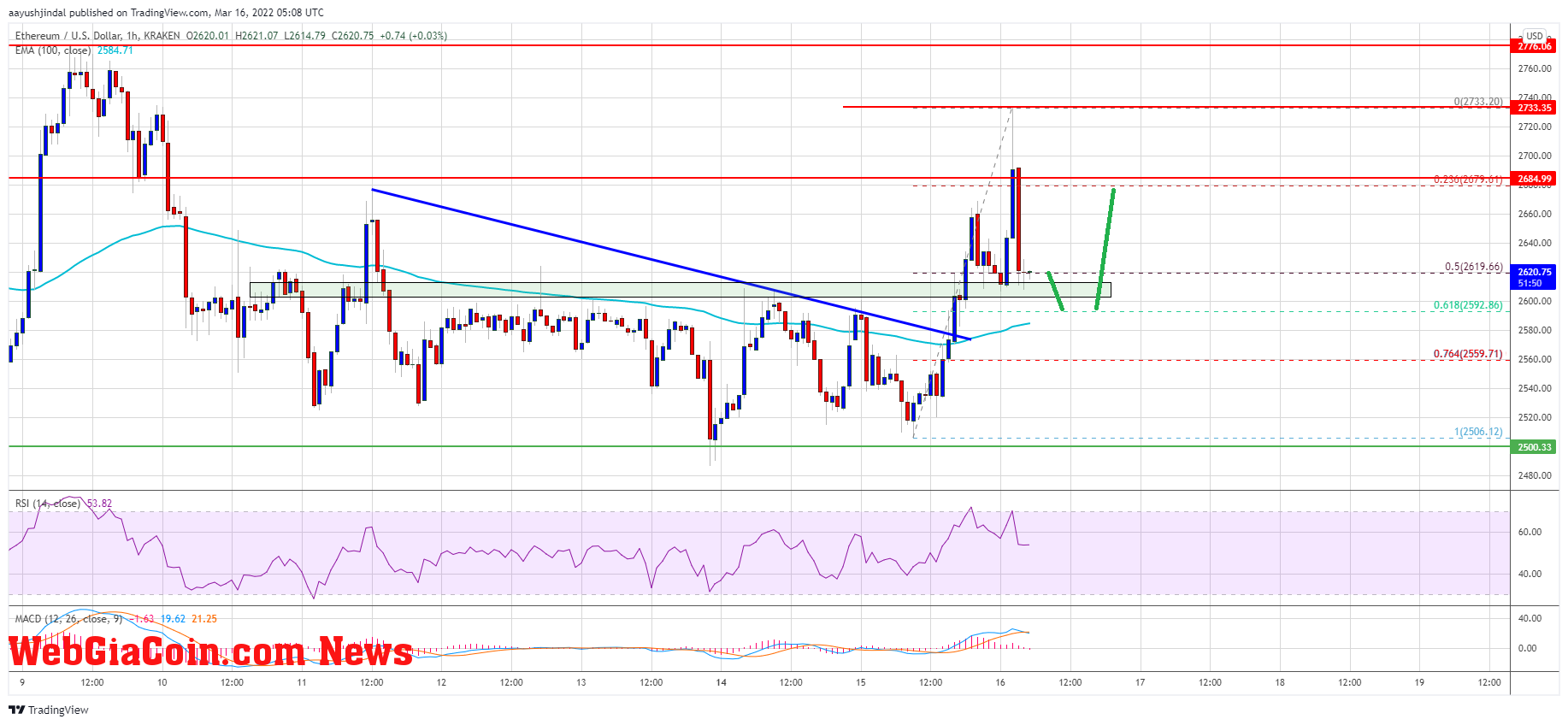Select the 0(2733.20) Fibonacci label
The width and height of the screenshot is (1568, 725).
click(x=1477, y=102)
